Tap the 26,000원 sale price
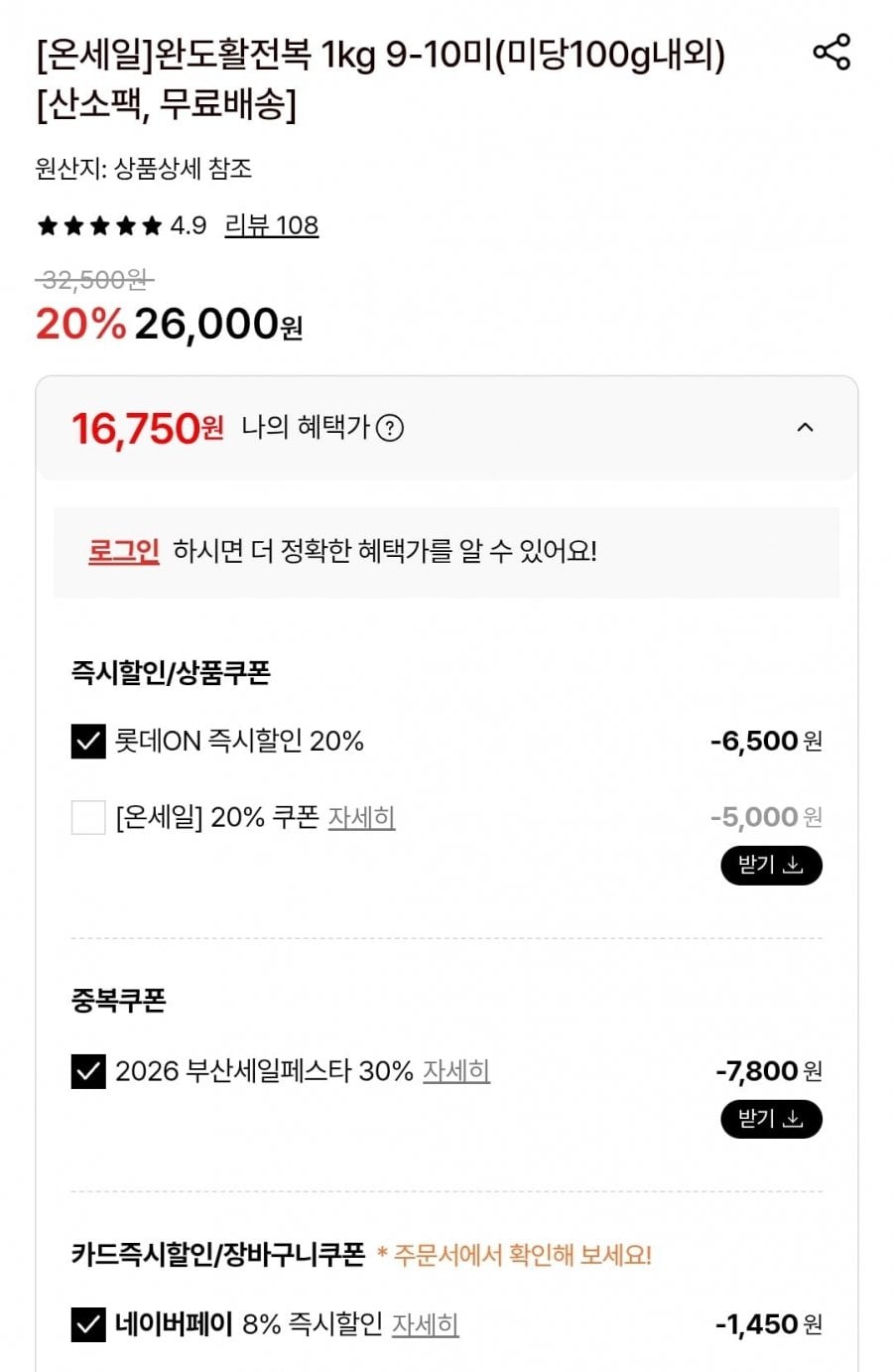This screenshot has height=1372, width=893. [x=218, y=324]
